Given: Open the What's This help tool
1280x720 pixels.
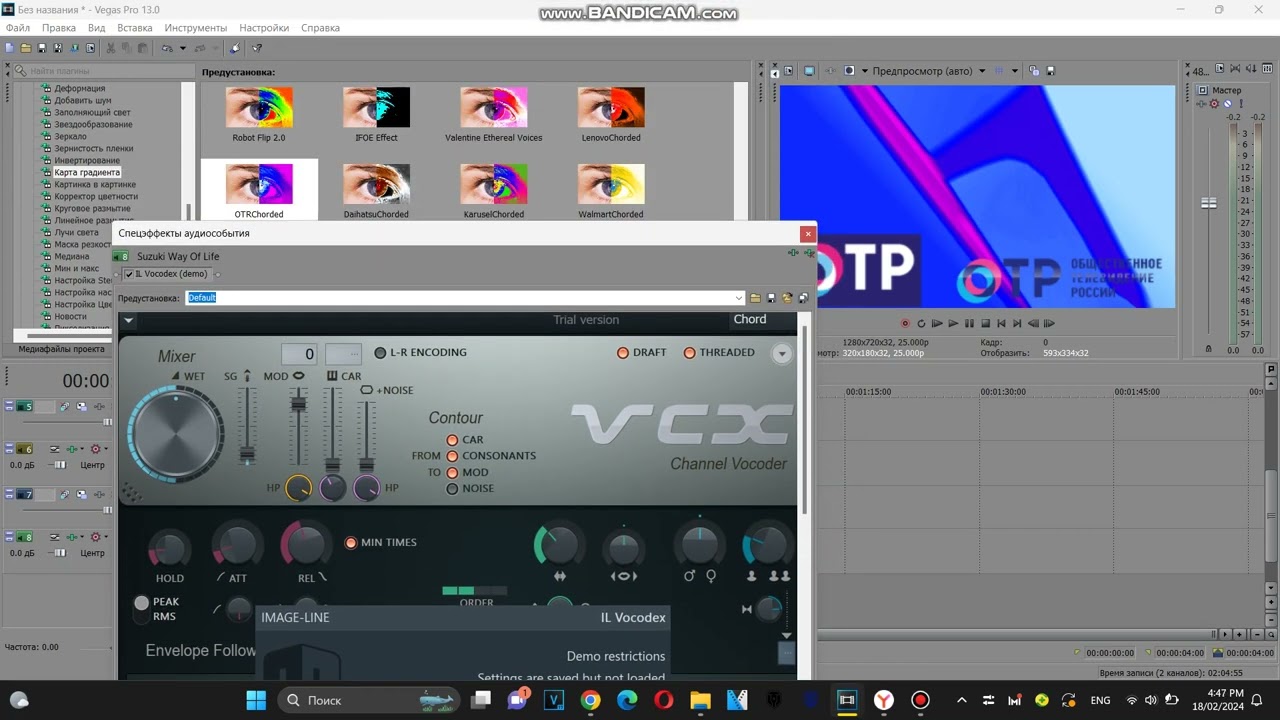Looking at the screenshot, I should click(x=256, y=48).
